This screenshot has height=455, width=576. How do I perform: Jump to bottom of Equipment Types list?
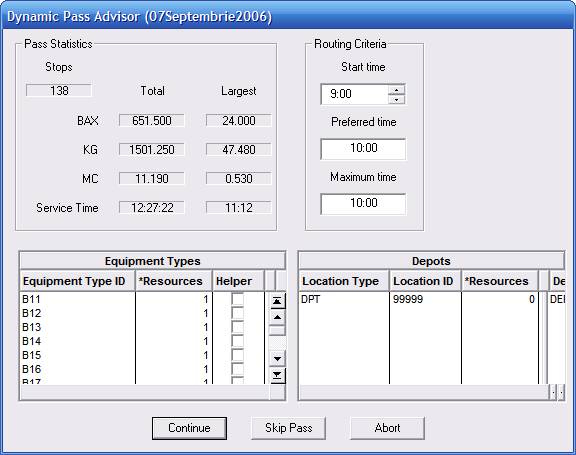point(277,375)
